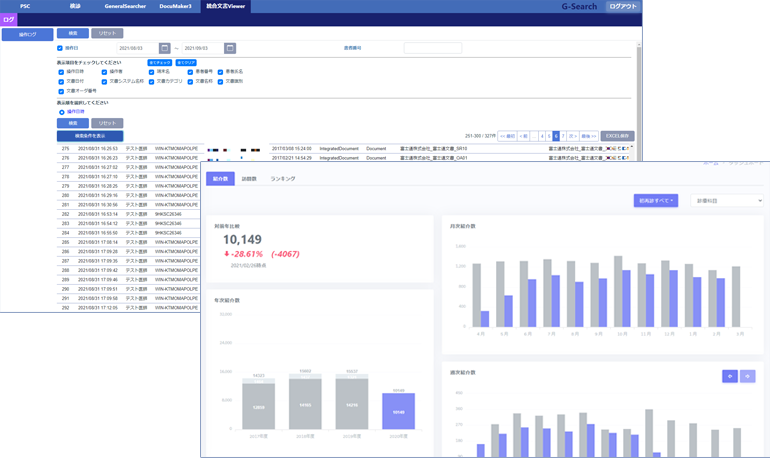Uncheck the 操作者 display item checkbox
This screenshot has height=458, width=770.
(x=104, y=72)
